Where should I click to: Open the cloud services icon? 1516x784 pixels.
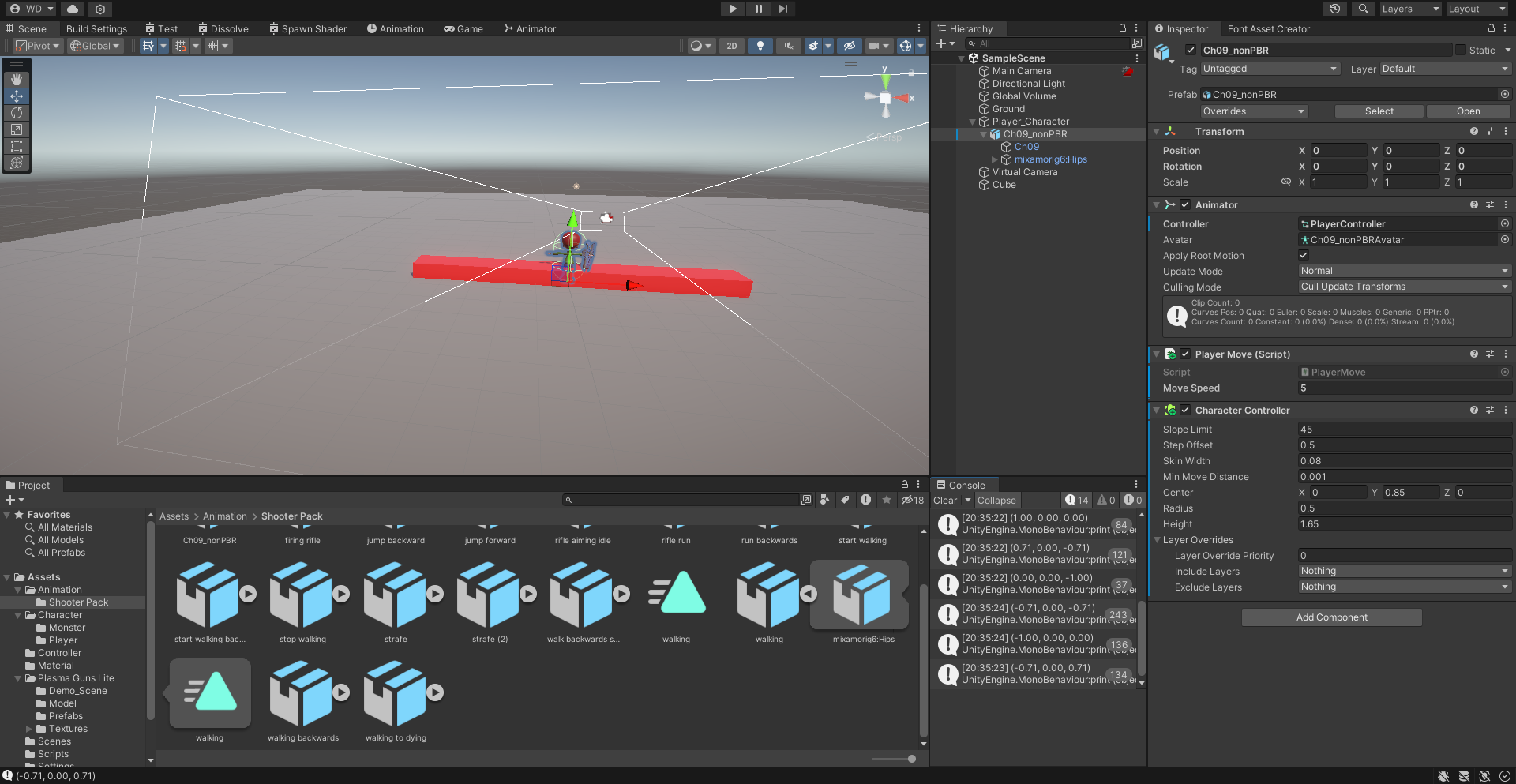73,9
